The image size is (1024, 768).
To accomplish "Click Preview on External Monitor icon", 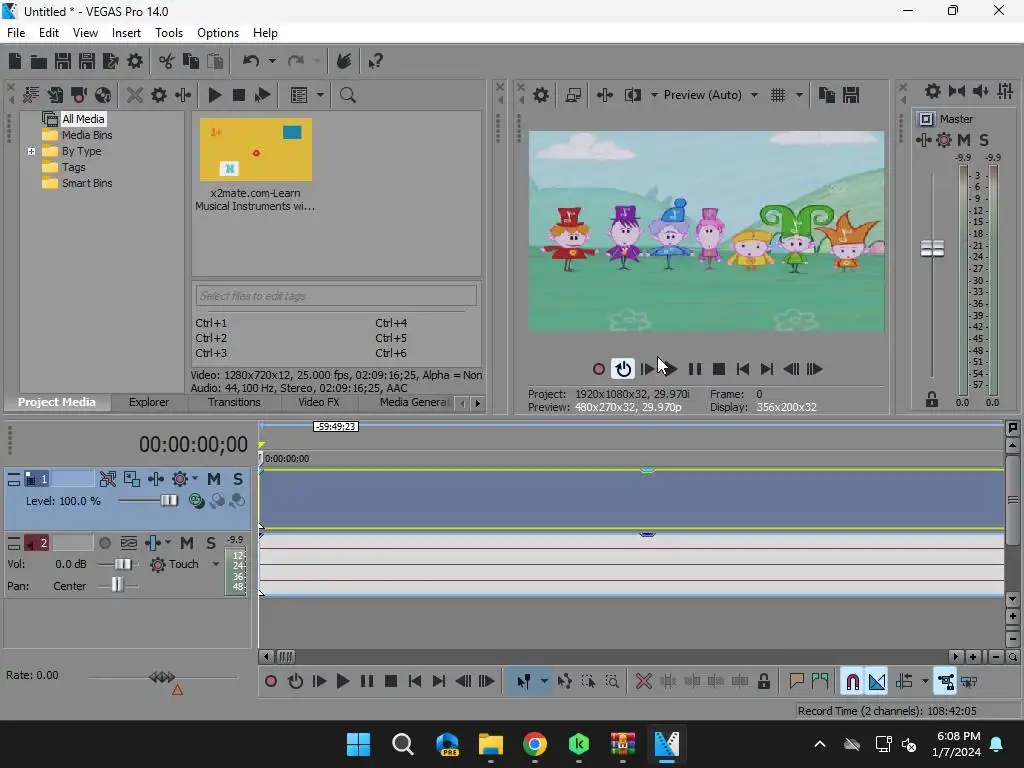I will (573, 95).
